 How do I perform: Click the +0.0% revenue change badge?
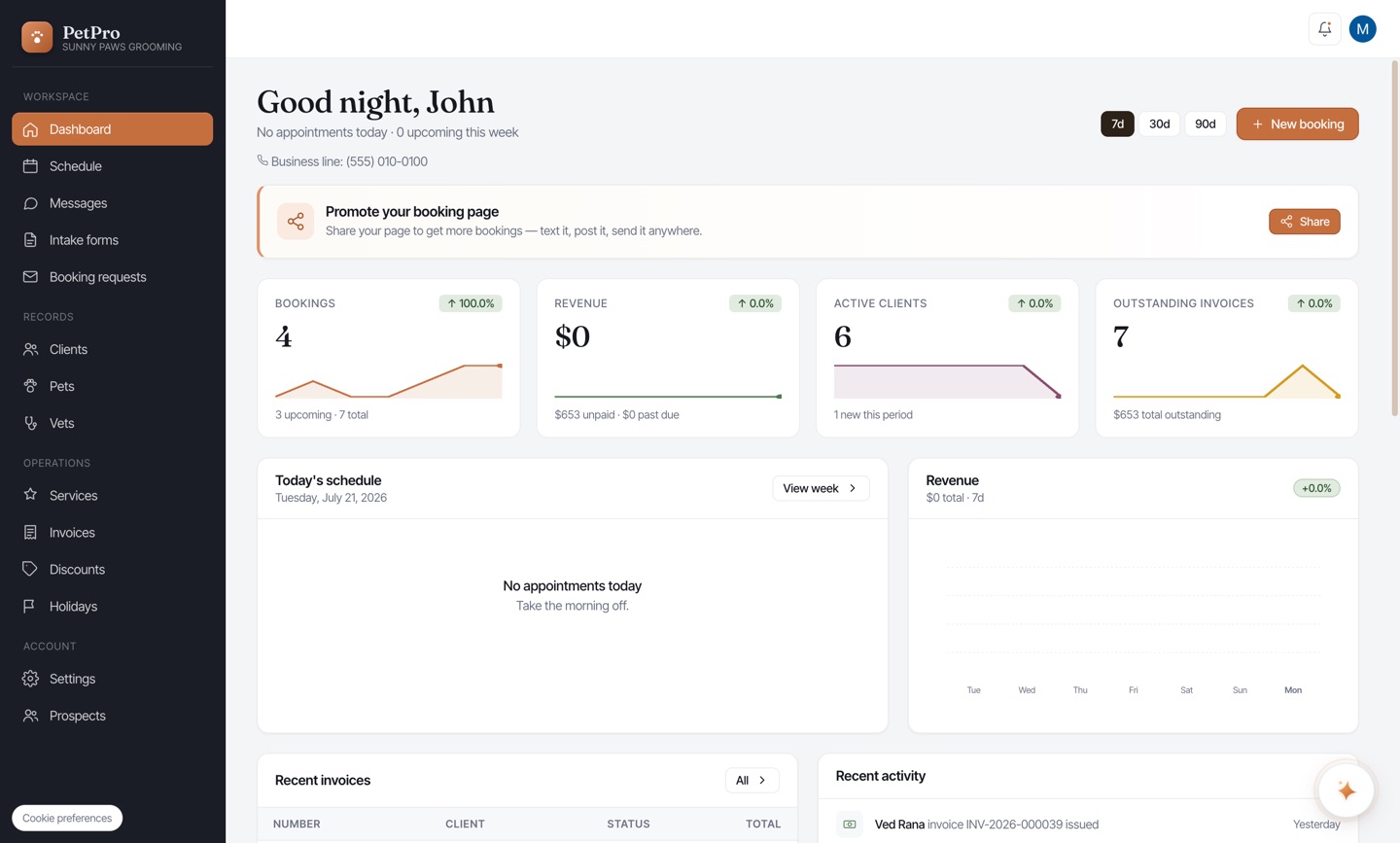1316,488
